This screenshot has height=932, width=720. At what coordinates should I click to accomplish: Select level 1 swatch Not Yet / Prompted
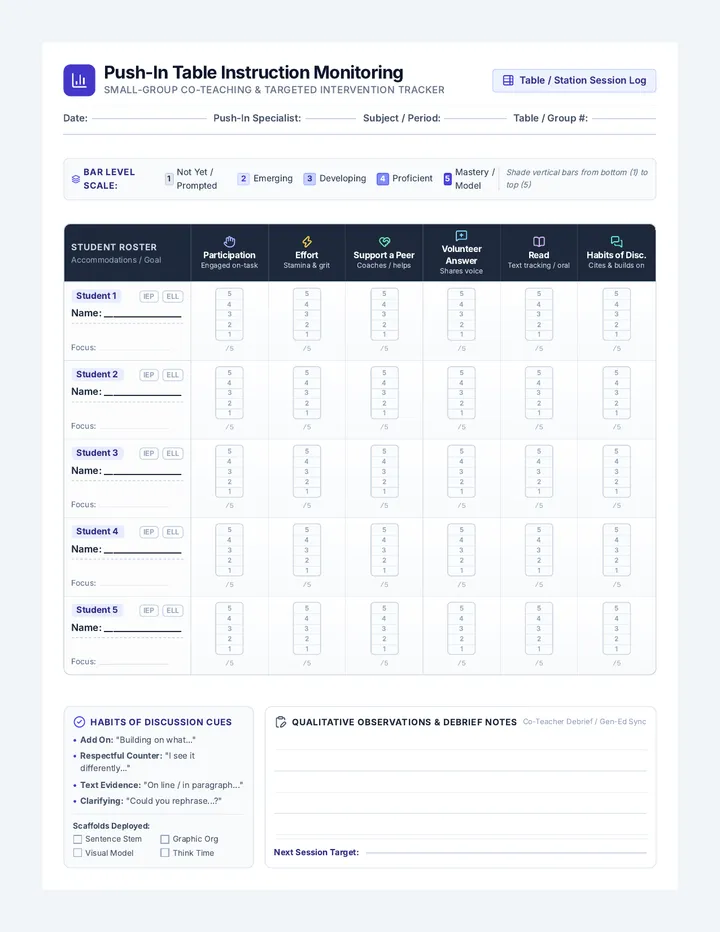(x=169, y=179)
